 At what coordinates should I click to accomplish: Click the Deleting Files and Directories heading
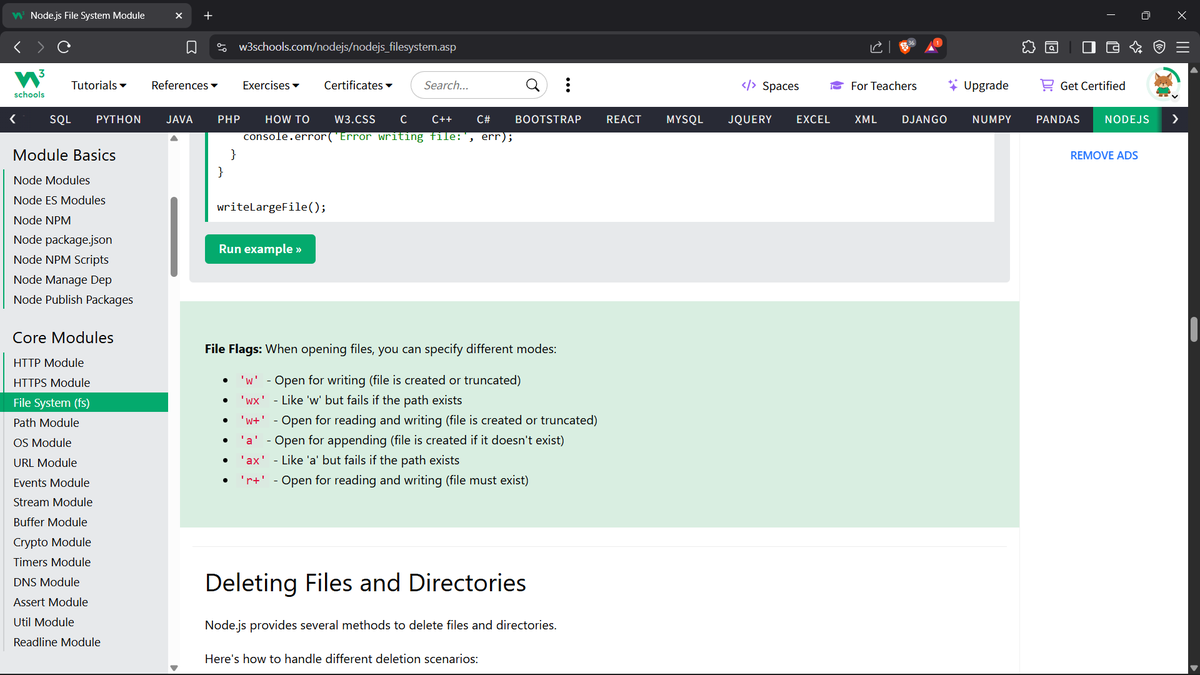365,583
